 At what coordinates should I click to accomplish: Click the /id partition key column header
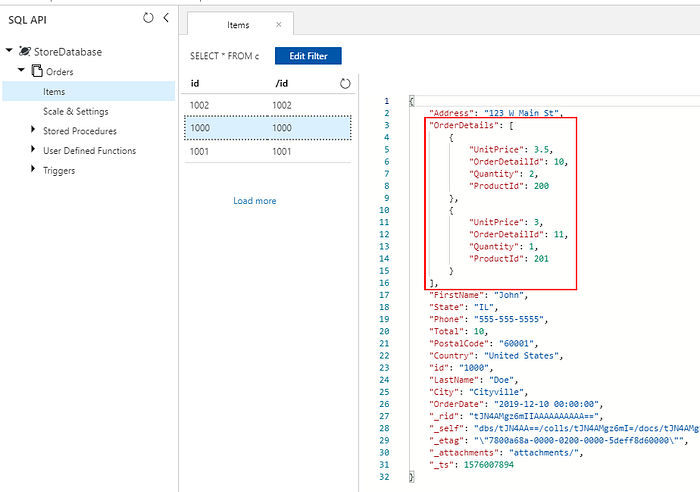pyautogui.click(x=281, y=83)
